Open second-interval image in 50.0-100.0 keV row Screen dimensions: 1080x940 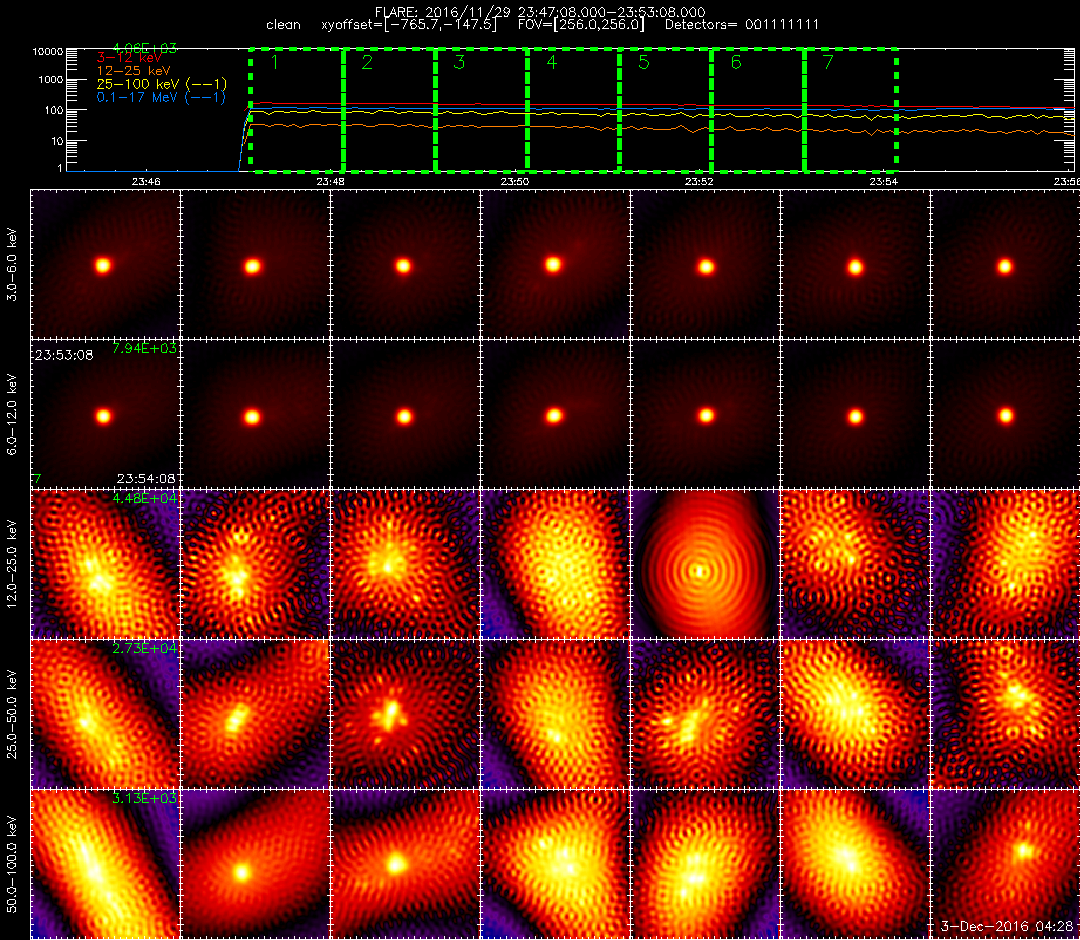pyautogui.click(x=256, y=864)
